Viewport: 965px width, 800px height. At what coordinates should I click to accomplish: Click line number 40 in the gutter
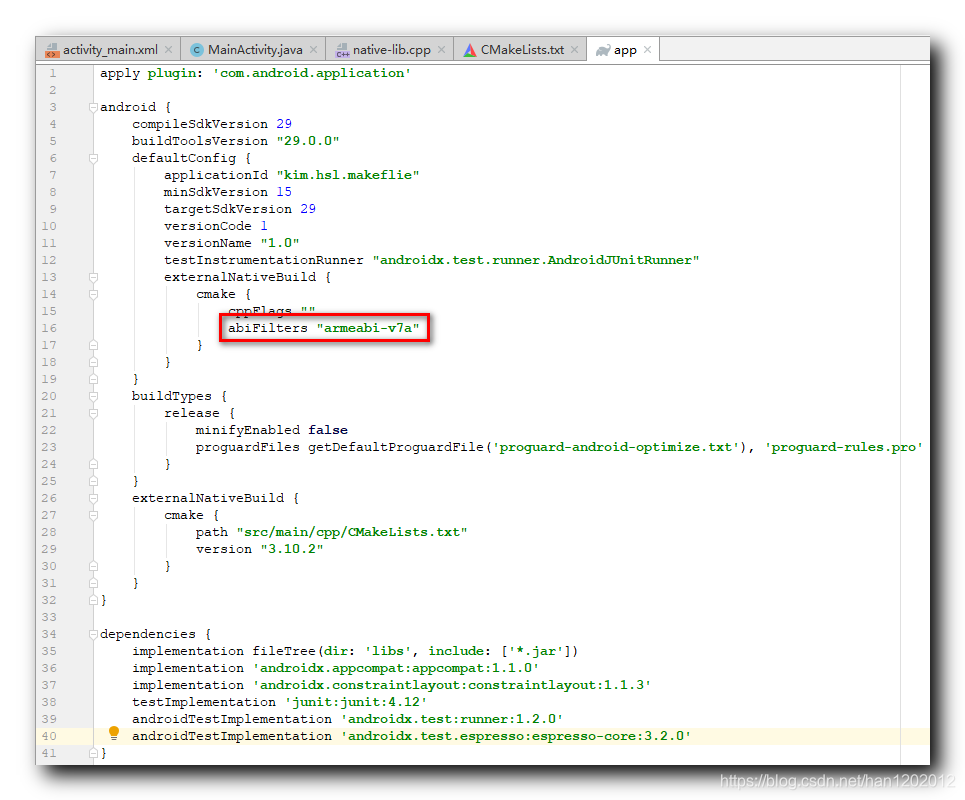pyautogui.click(x=49, y=736)
